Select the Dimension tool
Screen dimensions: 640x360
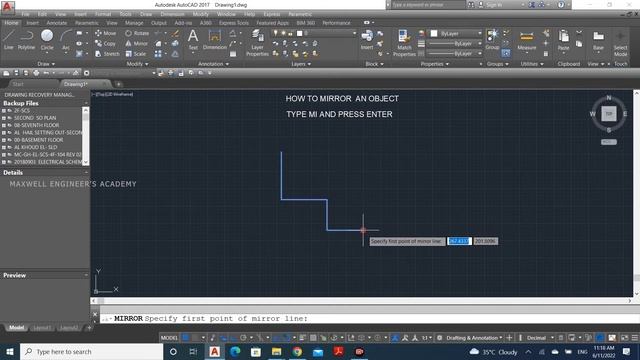215,40
